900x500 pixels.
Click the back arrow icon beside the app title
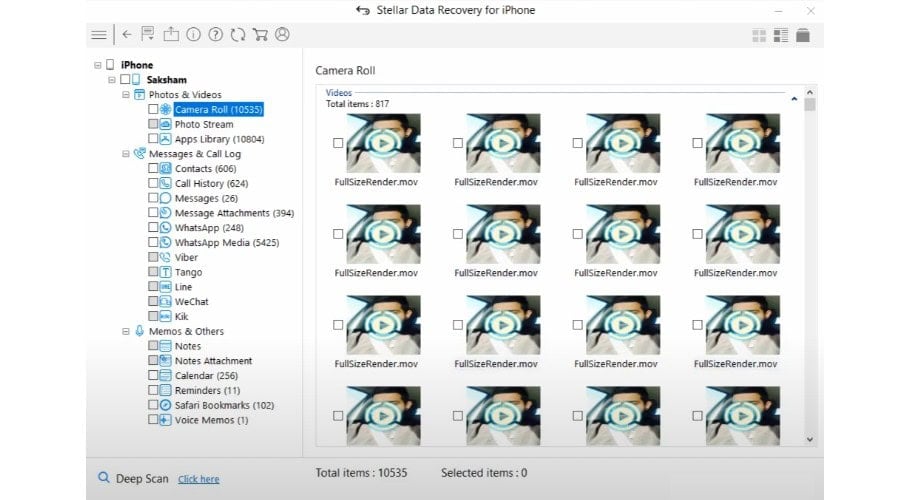click(x=363, y=10)
